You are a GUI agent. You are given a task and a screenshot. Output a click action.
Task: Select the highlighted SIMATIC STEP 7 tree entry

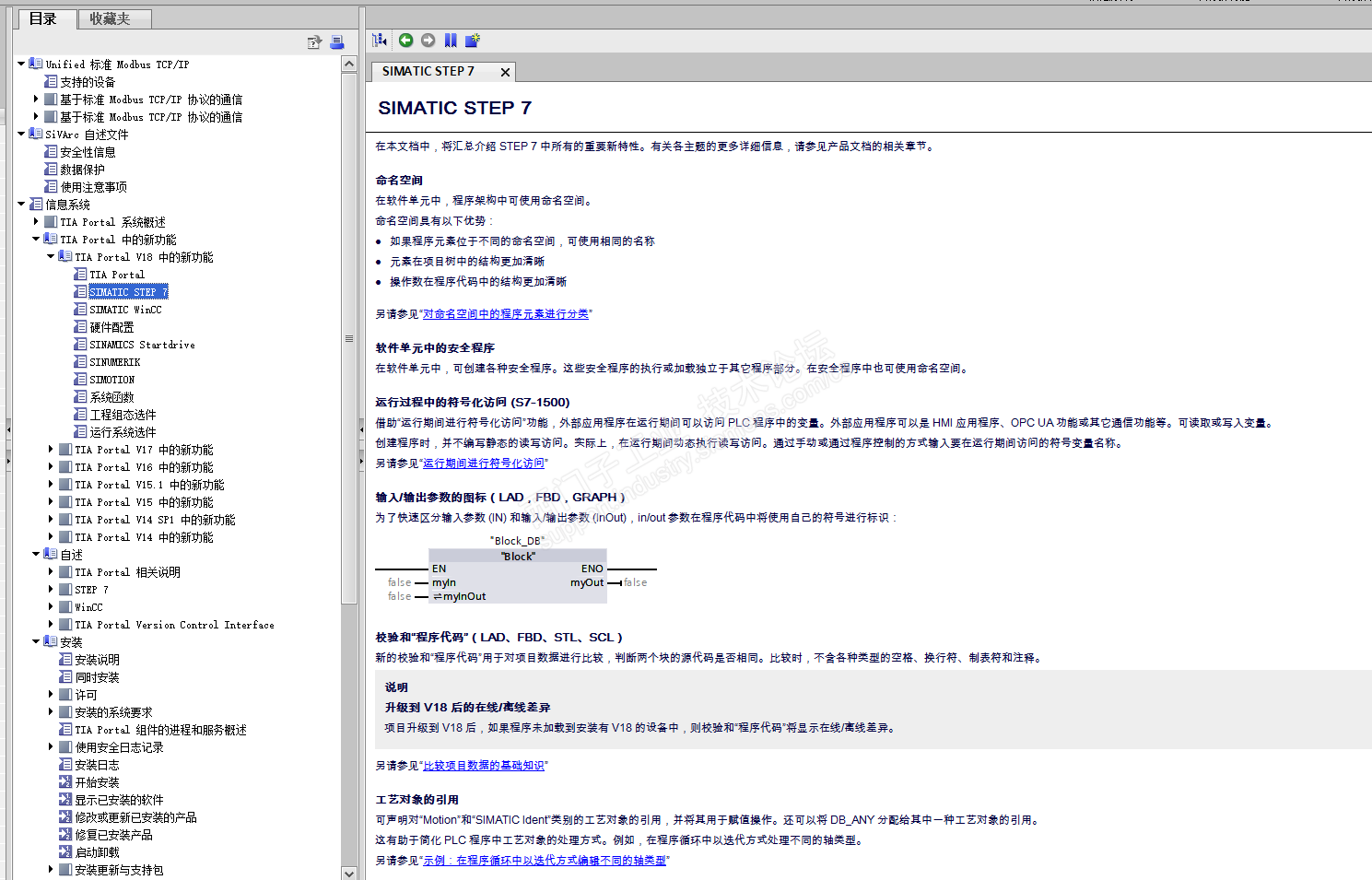pos(129,292)
